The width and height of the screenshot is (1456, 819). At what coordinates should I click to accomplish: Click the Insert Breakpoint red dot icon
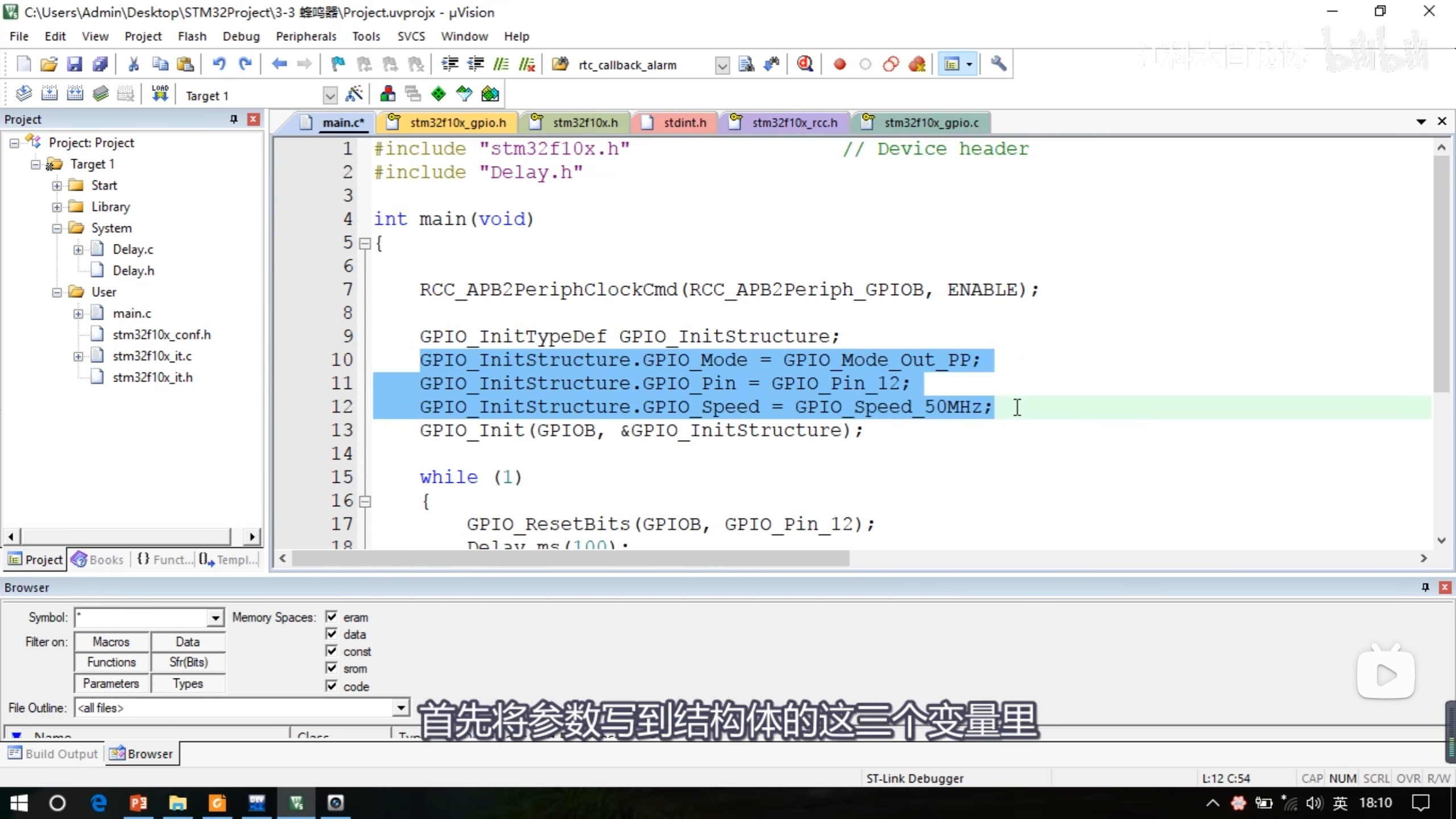[839, 64]
